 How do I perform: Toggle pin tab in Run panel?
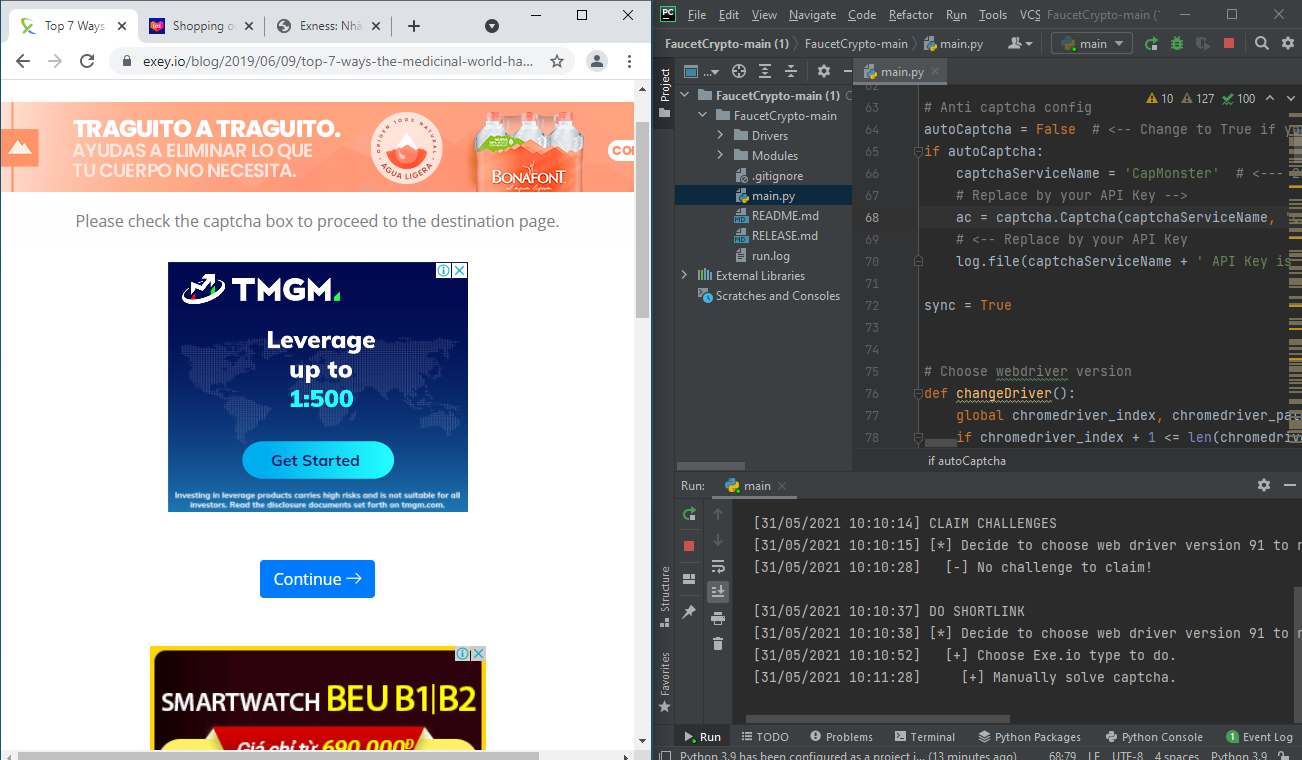(689, 611)
